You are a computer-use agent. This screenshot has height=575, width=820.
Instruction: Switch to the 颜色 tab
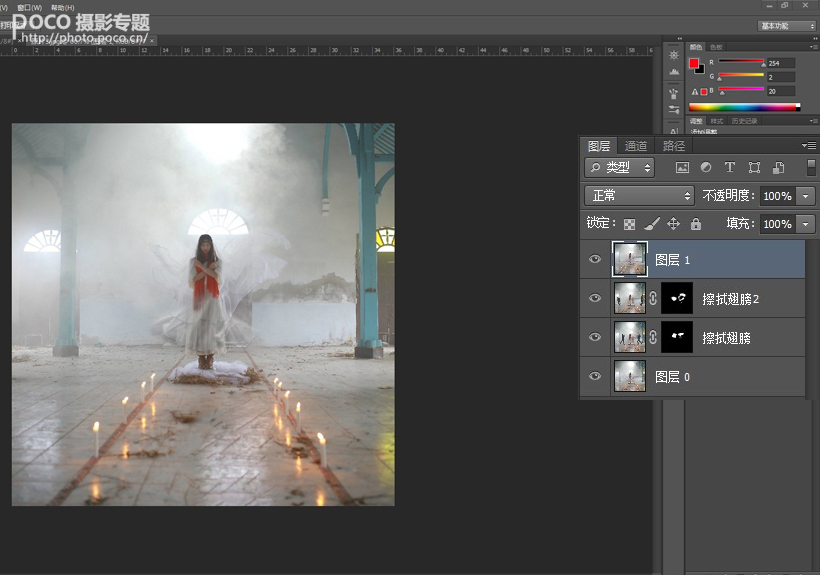pyautogui.click(x=696, y=47)
